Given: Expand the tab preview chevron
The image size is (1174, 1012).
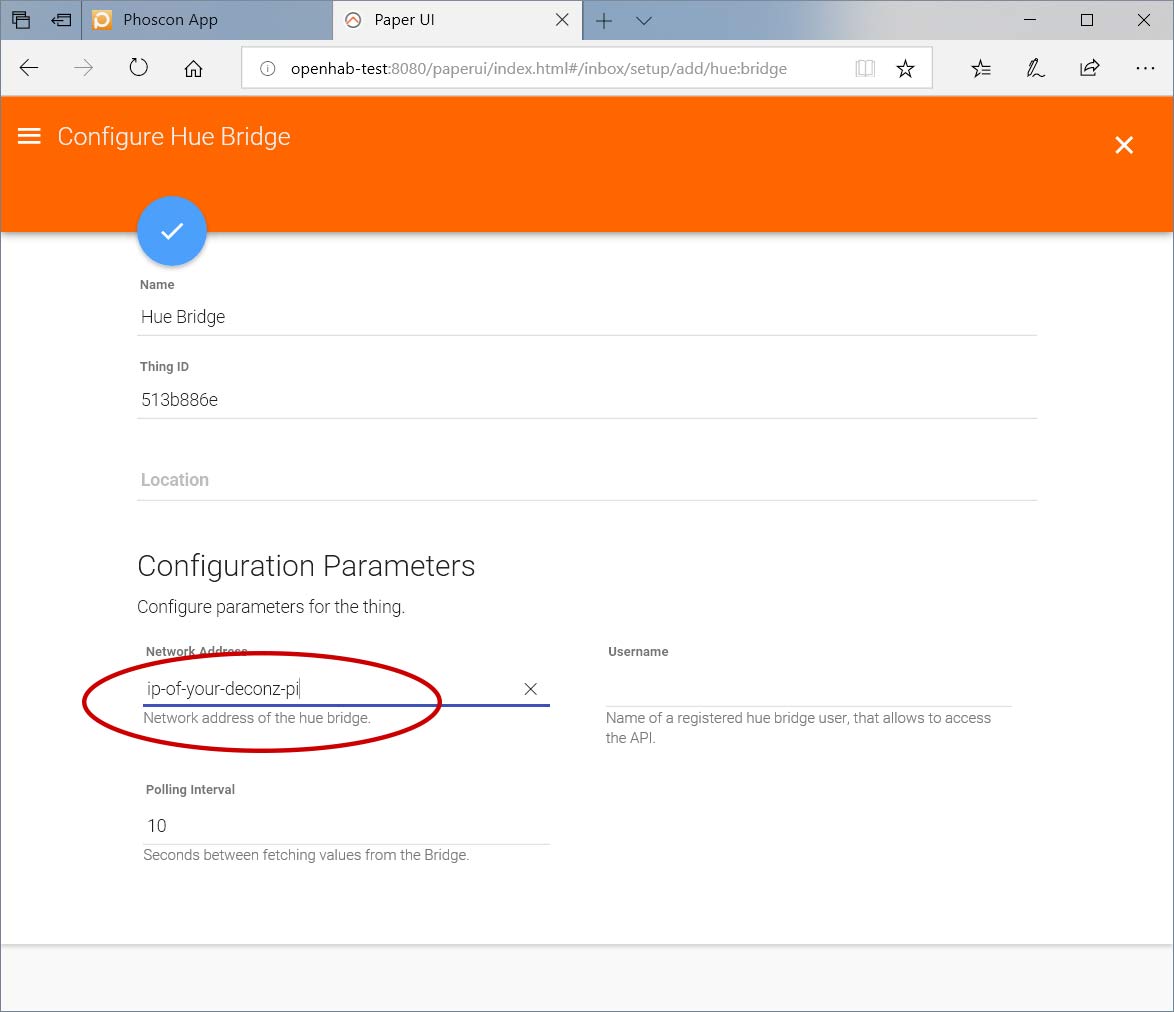Looking at the screenshot, I should (x=644, y=20).
